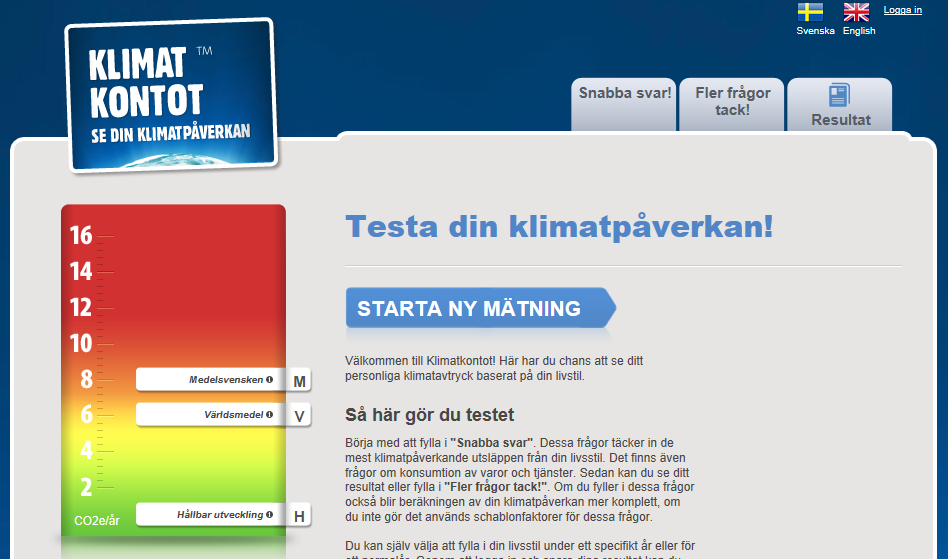Click info icon next to Hållbar utveckling
This screenshot has width=948, height=559.
[270, 515]
